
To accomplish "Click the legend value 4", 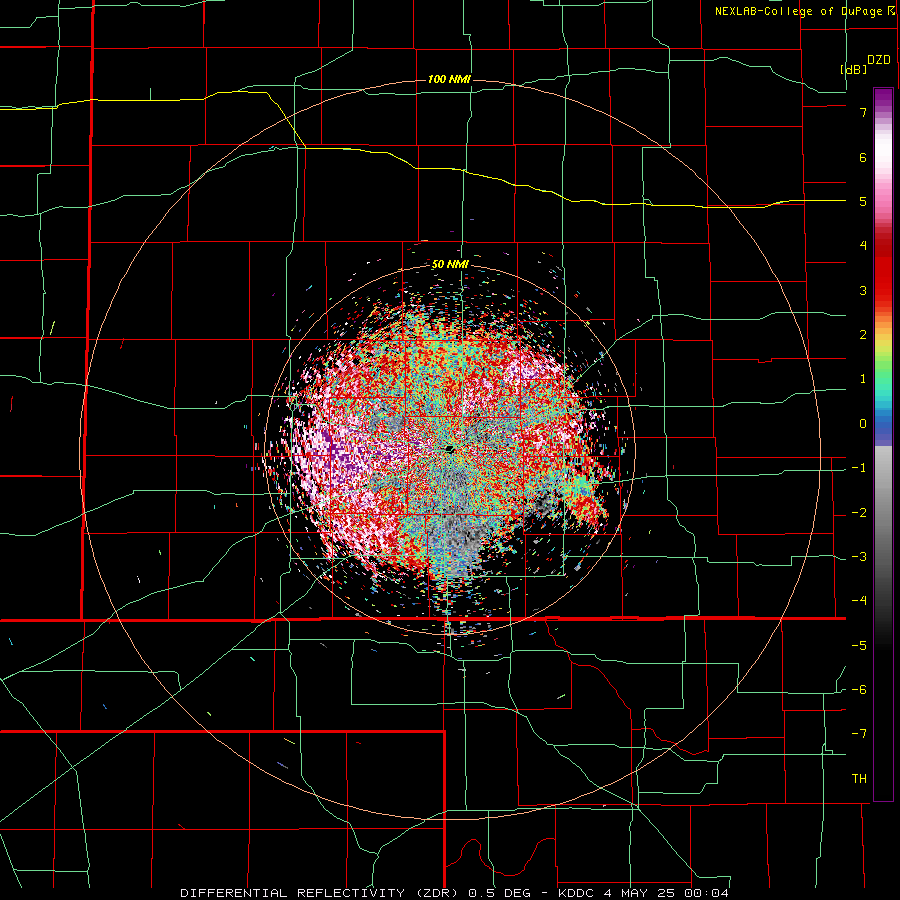I will coord(863,246).
